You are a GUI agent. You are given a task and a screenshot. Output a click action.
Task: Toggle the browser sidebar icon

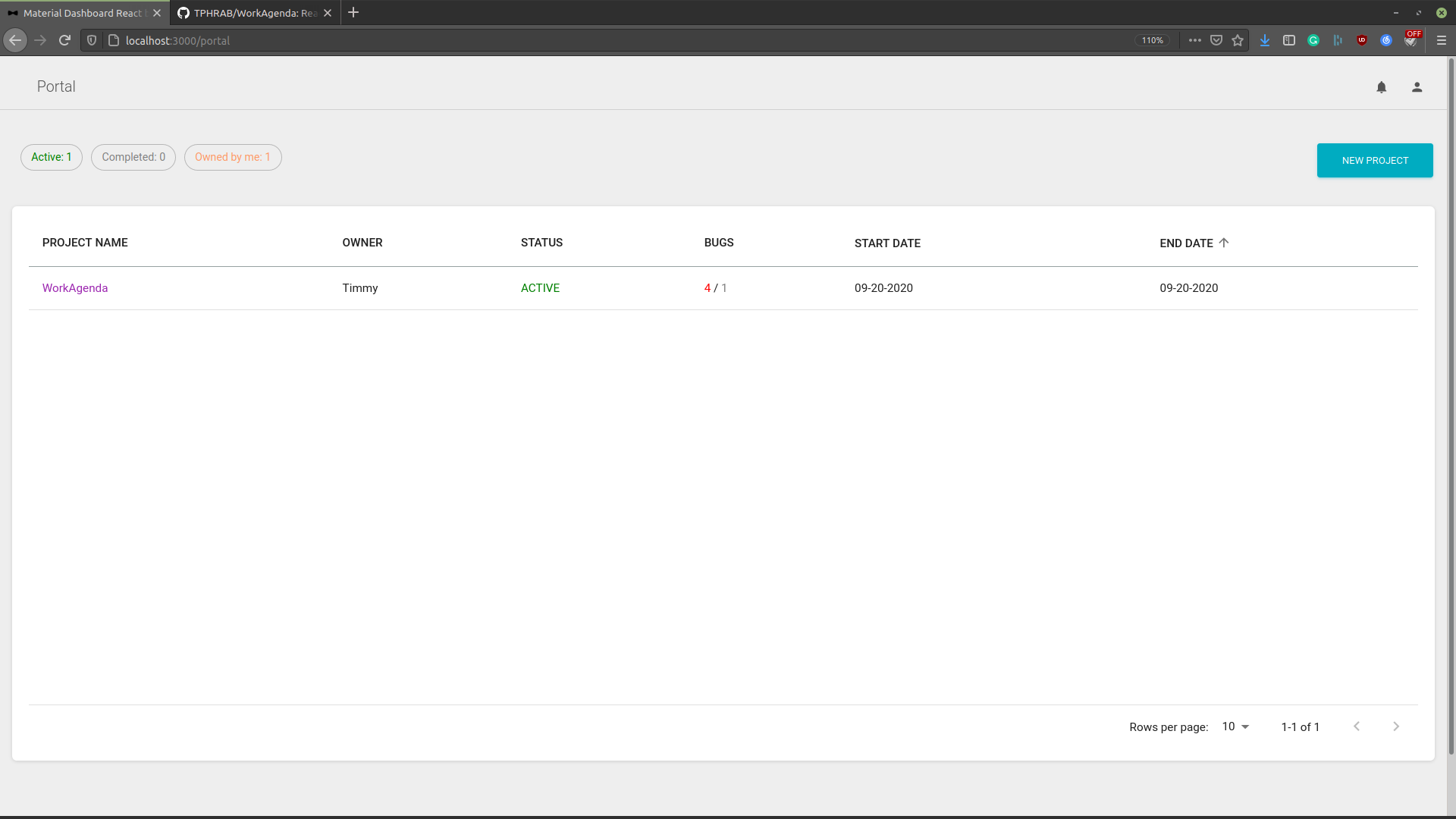point(1289,40)
